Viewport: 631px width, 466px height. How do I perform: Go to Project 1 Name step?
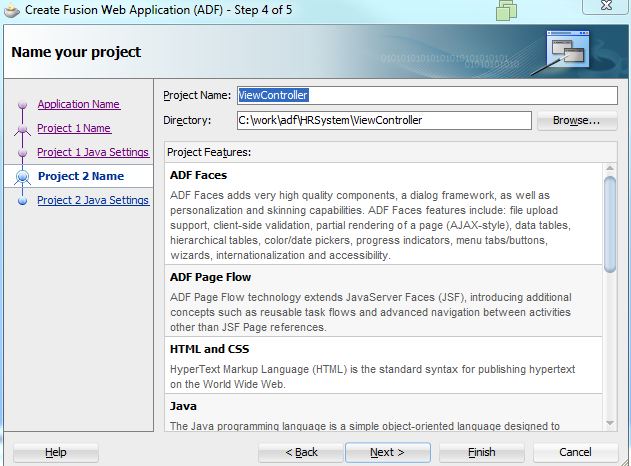(x=74, y=128)
